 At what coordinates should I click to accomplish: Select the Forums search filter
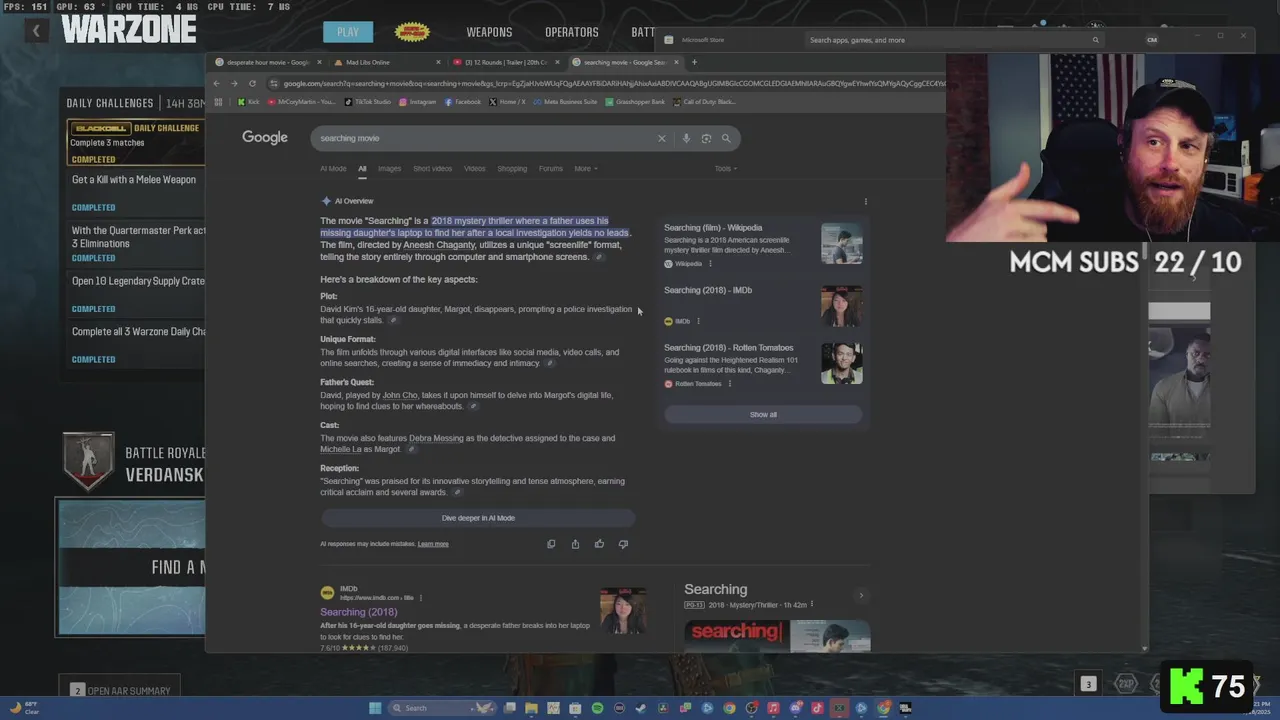click(x=551, y=168)
